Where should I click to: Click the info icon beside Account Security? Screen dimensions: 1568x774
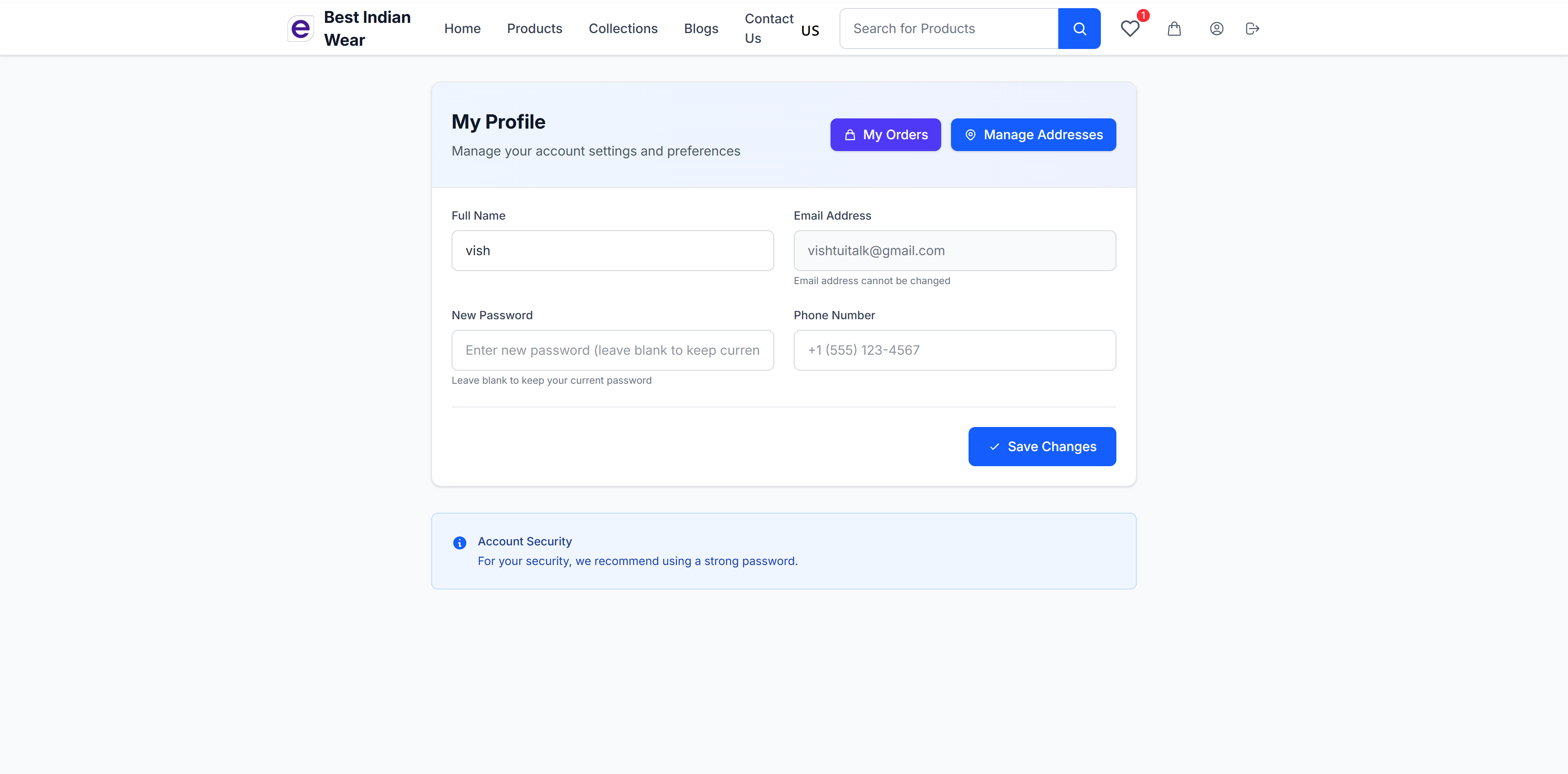459,543
